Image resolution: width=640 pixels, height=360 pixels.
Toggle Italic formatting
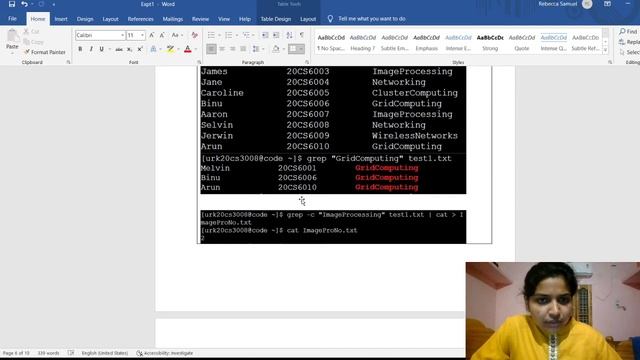coord(91,49)
